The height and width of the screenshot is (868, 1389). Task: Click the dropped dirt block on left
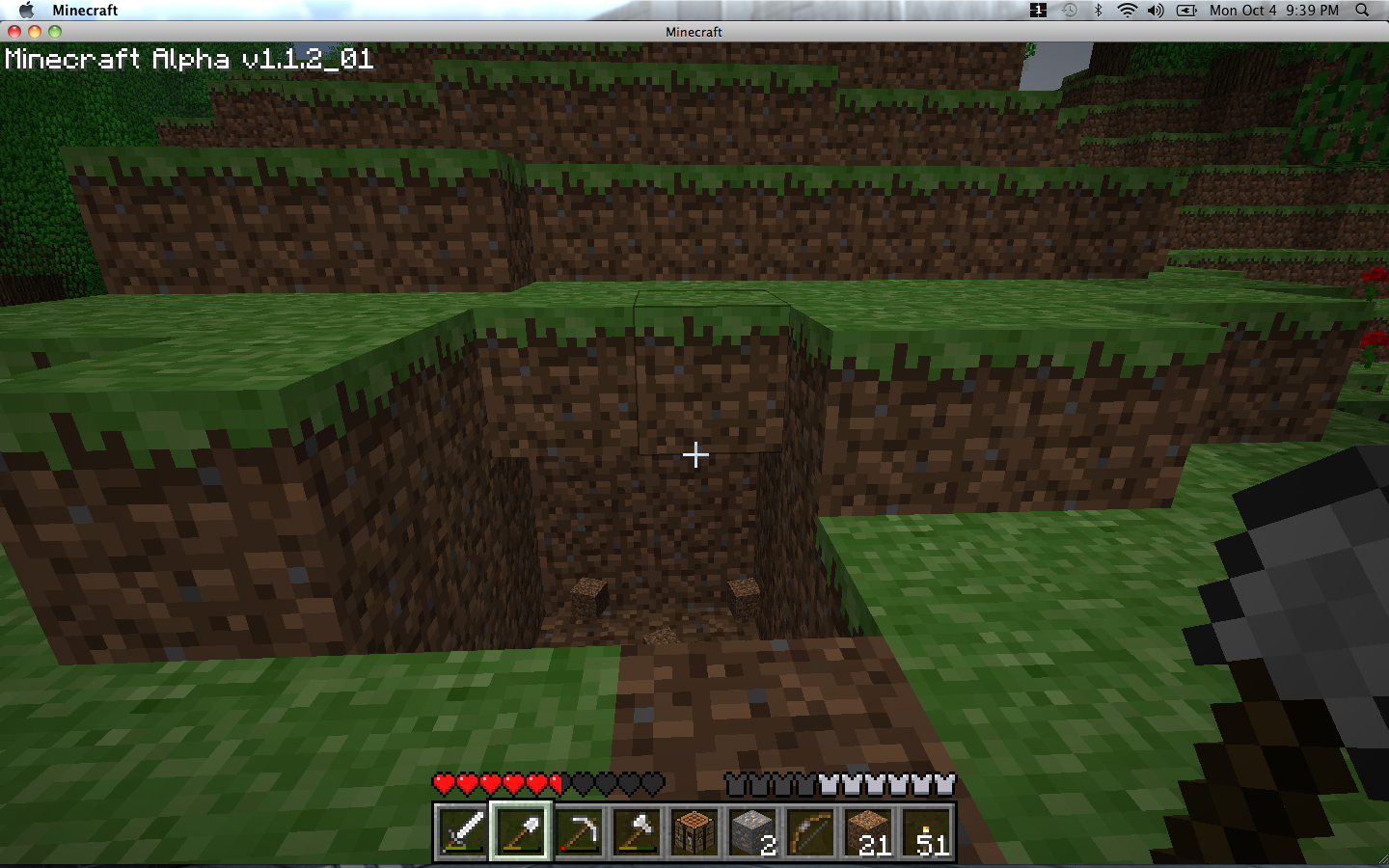tap(588, 596)
